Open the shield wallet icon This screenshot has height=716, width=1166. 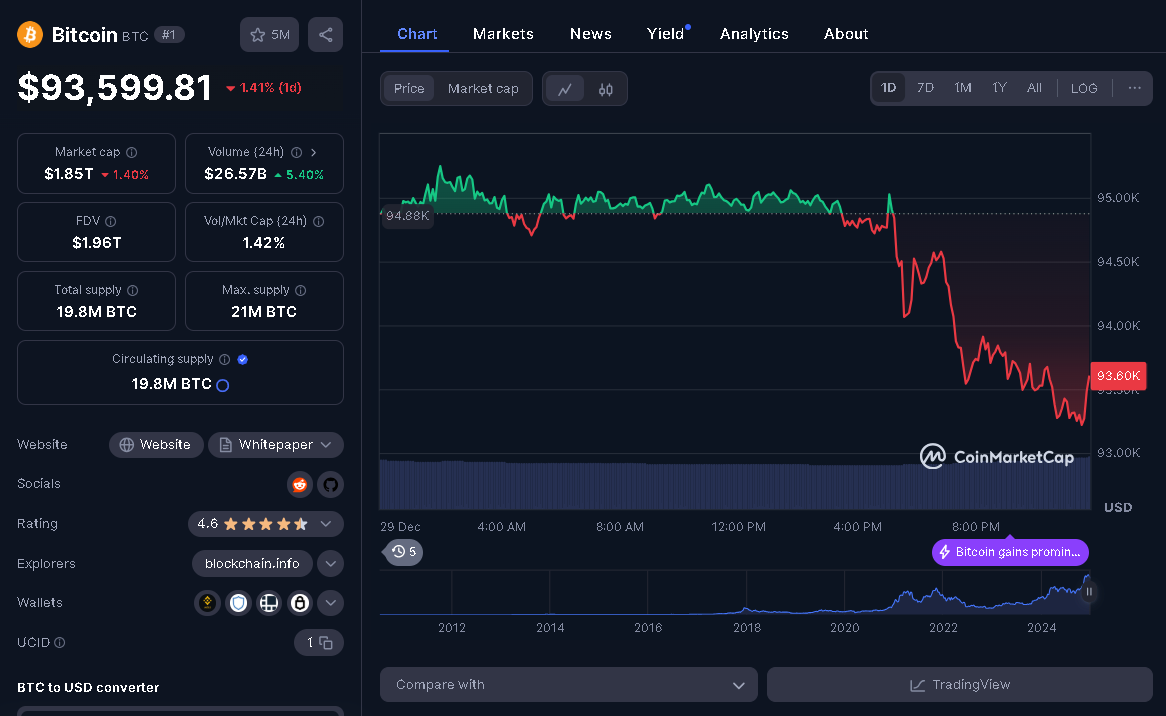[238, 603]
